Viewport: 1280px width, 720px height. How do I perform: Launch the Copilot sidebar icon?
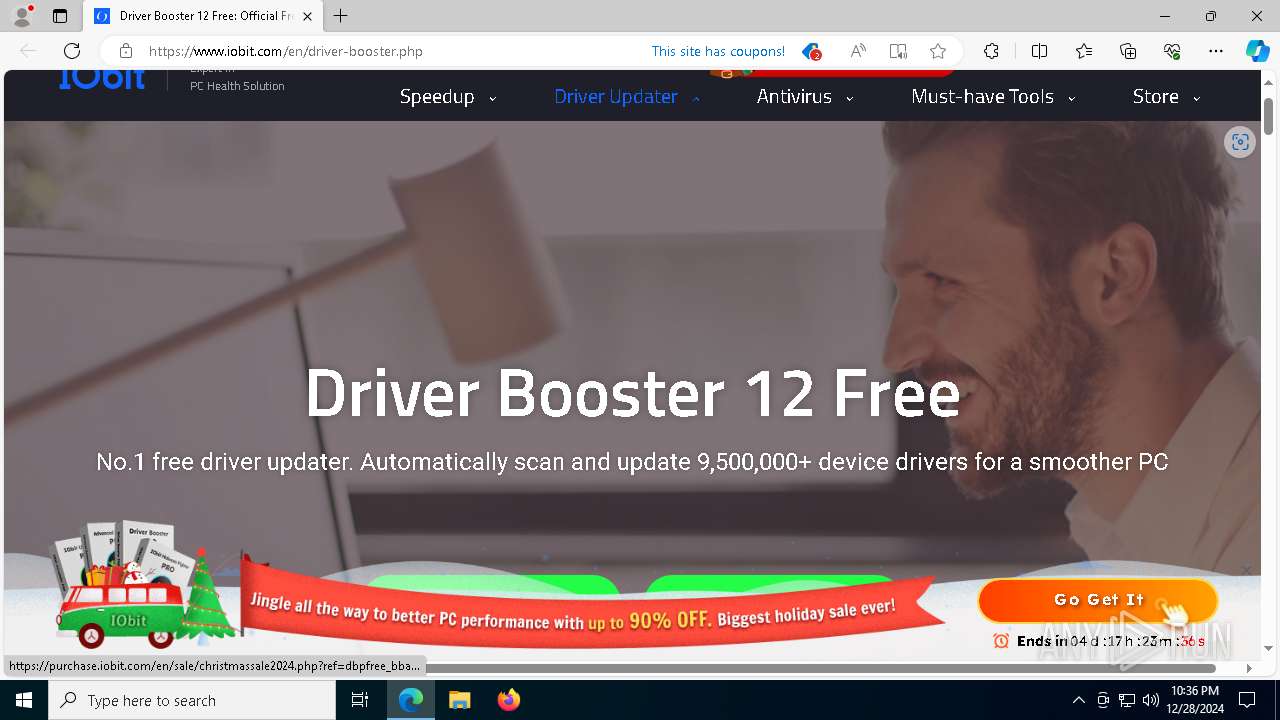coord(1257,51)
